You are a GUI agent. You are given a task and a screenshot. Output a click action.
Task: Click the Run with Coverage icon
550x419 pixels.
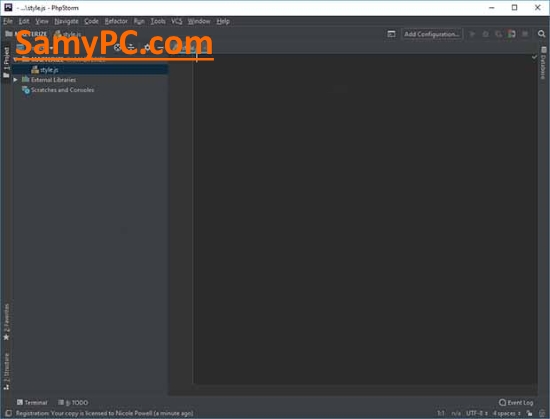pyautogui.click(x=498, y=34)
